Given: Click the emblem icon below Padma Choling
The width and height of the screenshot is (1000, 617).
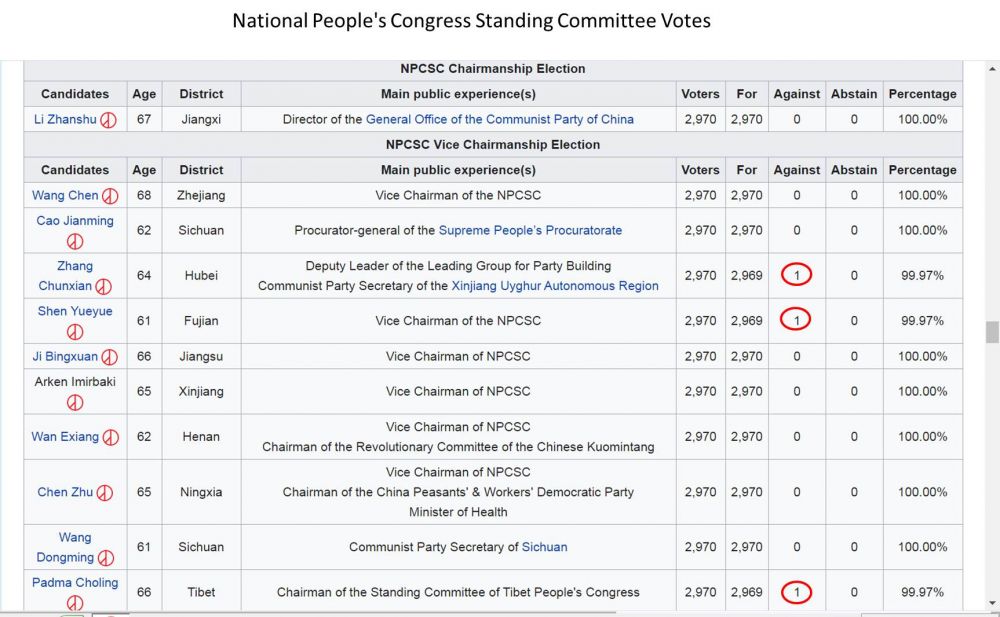Looking at the screenshot, I should click(75, 603).
